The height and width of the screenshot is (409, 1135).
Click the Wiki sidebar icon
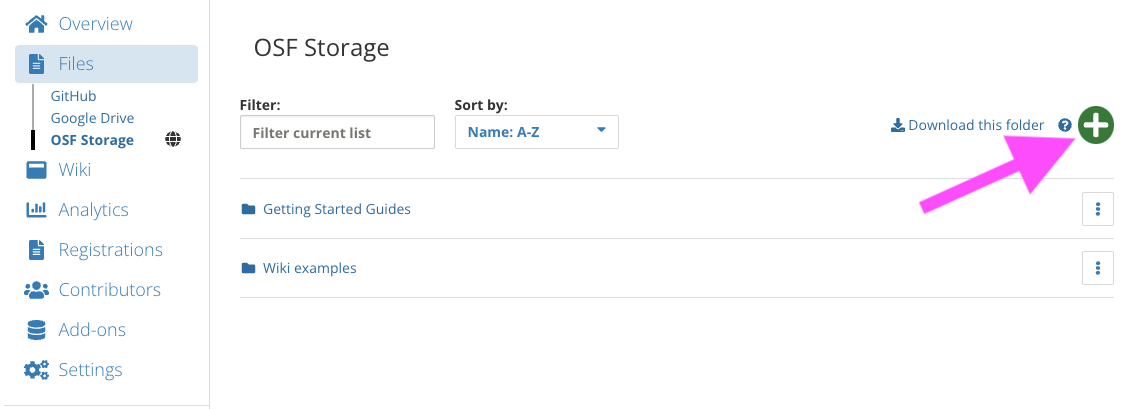(36, 170)
